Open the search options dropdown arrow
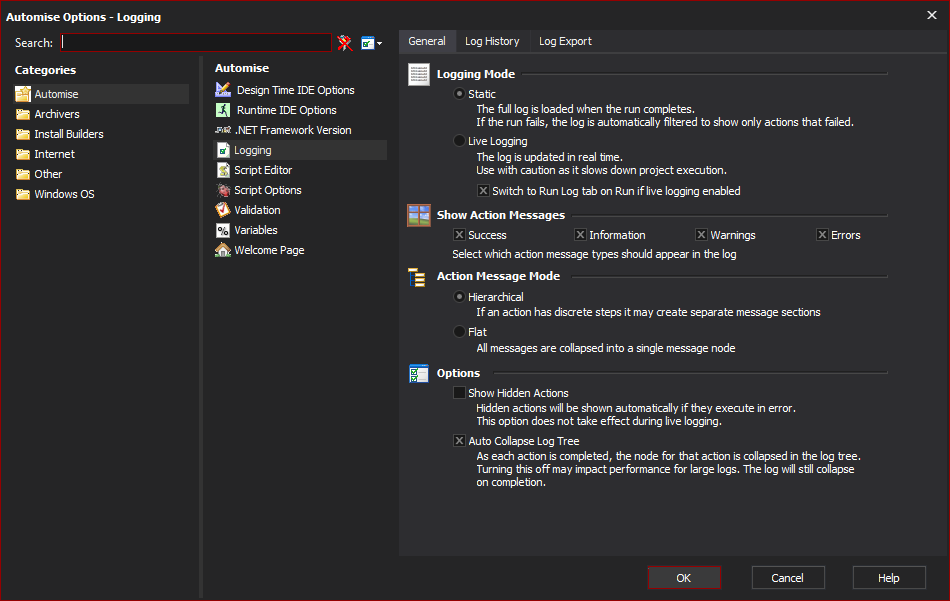Image resolution: width=950 pixels, height=601 pixels. click(x=379, y=44)
